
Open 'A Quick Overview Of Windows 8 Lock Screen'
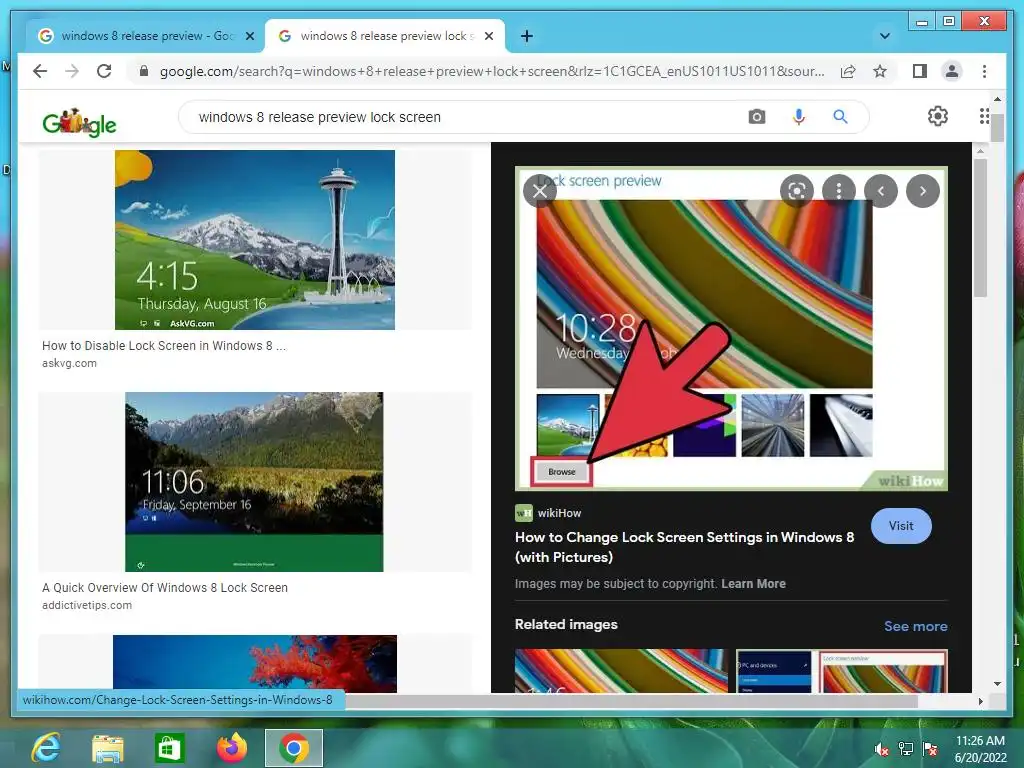tap(165, 588)
